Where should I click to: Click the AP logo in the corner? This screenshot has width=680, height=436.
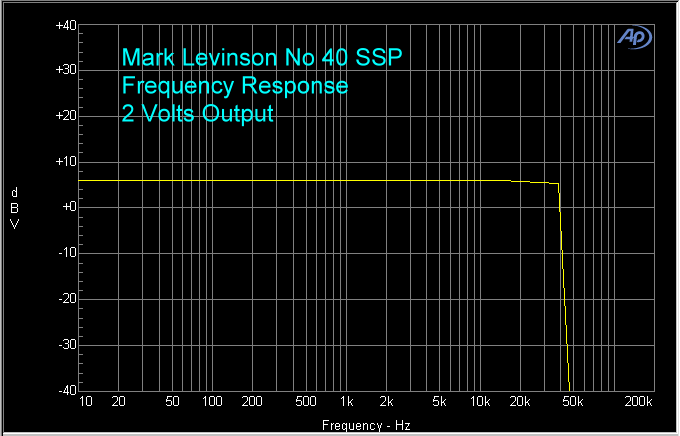click(634, 37)
